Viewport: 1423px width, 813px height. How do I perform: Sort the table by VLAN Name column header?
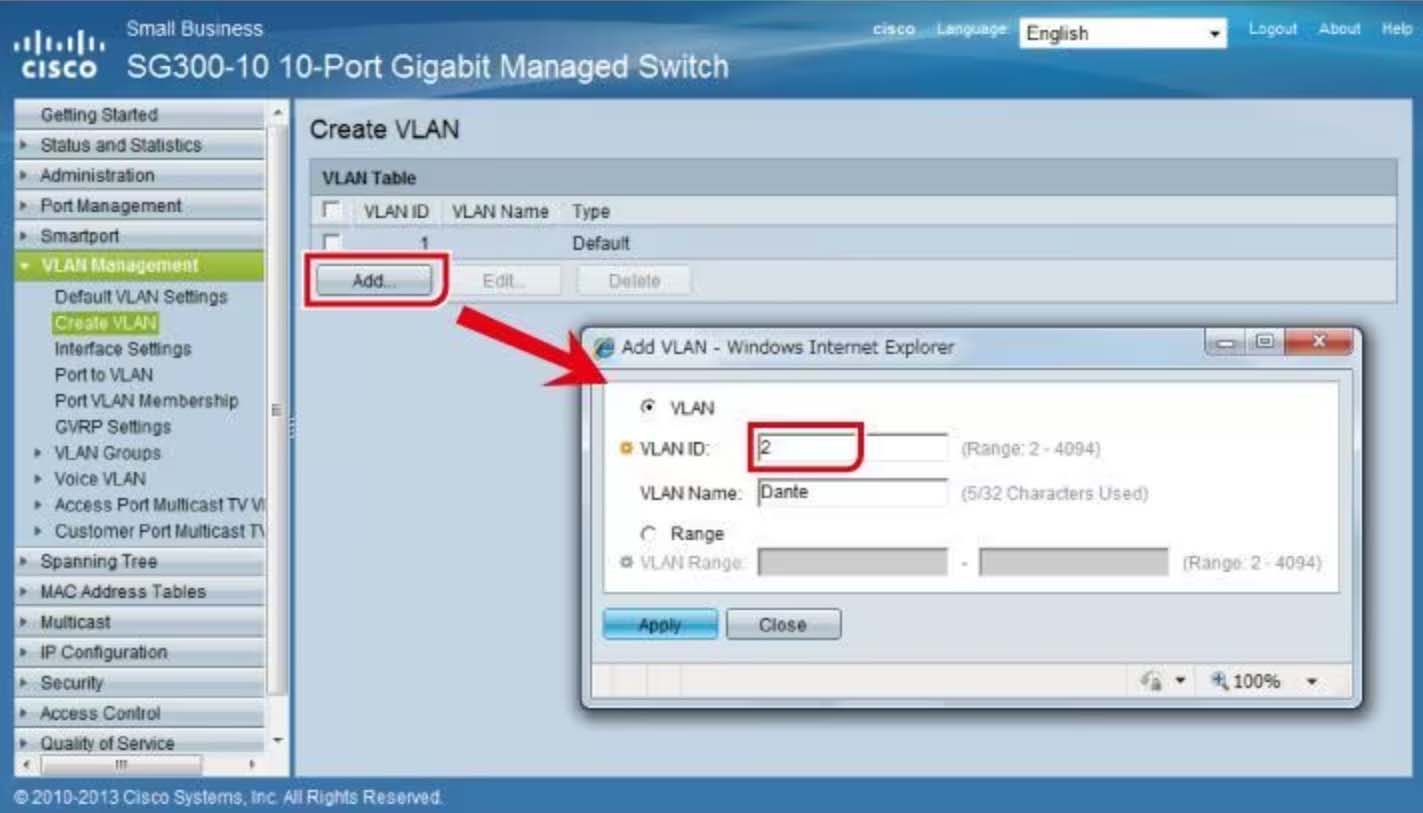[x=500, y=212]
